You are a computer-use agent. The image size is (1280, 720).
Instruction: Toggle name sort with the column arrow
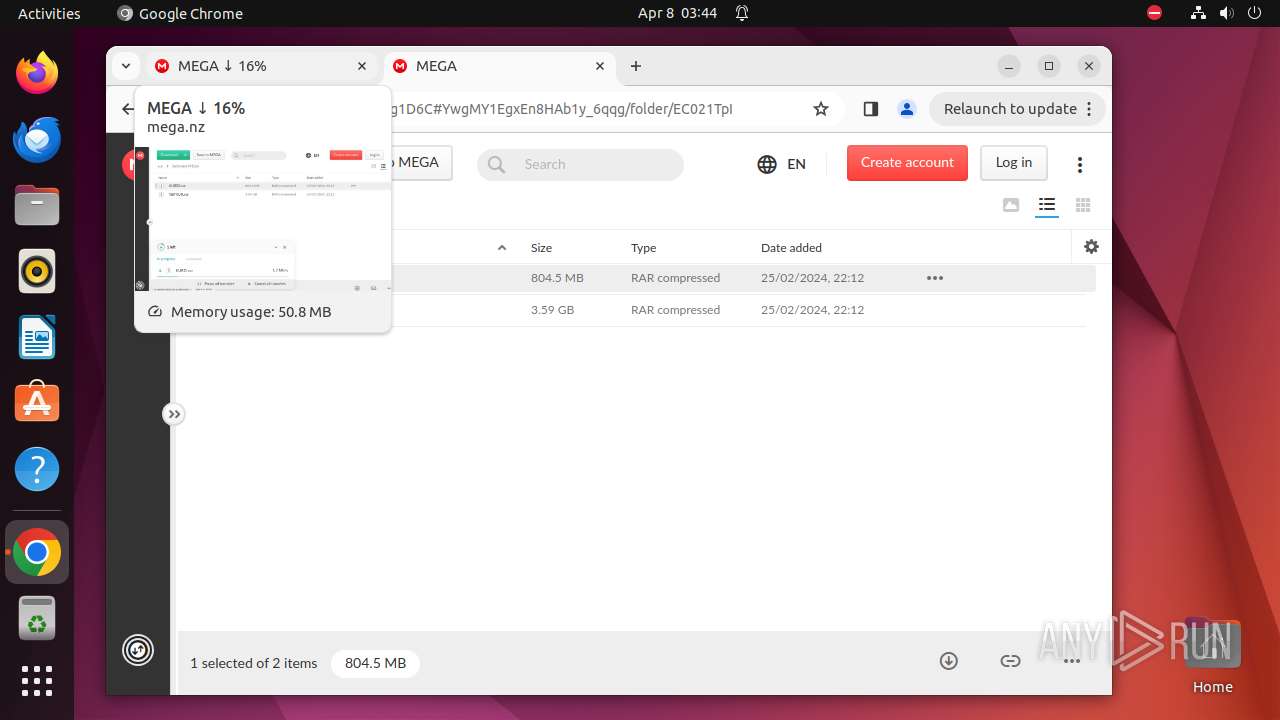[x=502, y=248]
